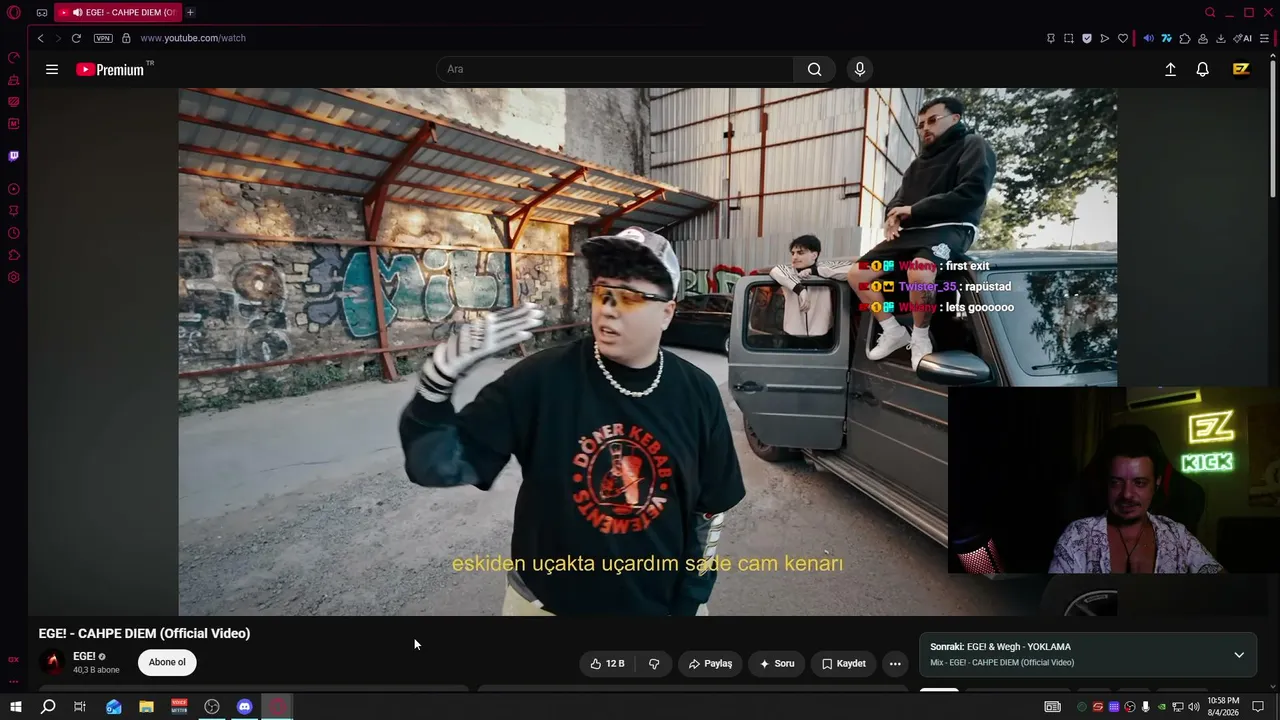Open the EGE! channel avatar

(52, 662)
